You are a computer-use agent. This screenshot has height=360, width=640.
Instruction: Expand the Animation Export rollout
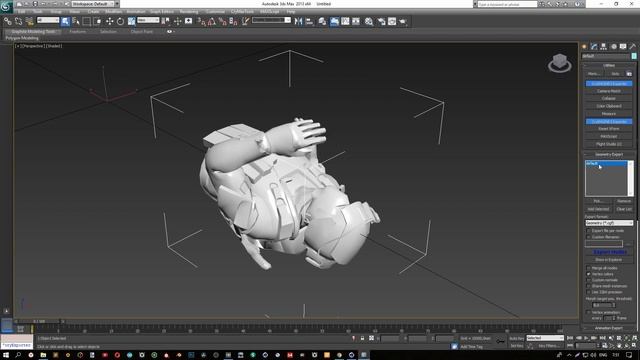pyautogui.click(x=609, y=328)
